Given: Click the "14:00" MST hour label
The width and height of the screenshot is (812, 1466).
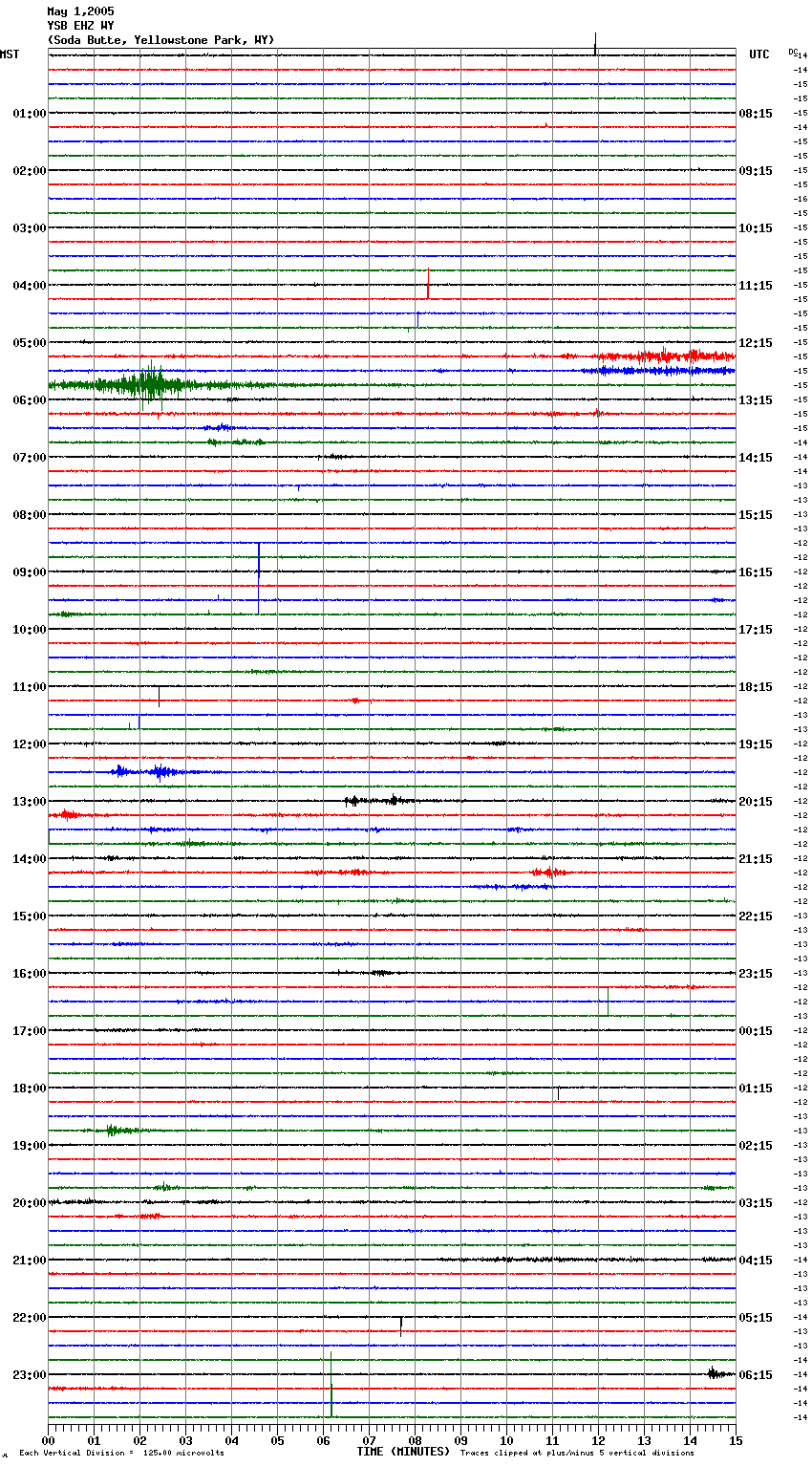Looking at the screenshot, I should 30,859.
